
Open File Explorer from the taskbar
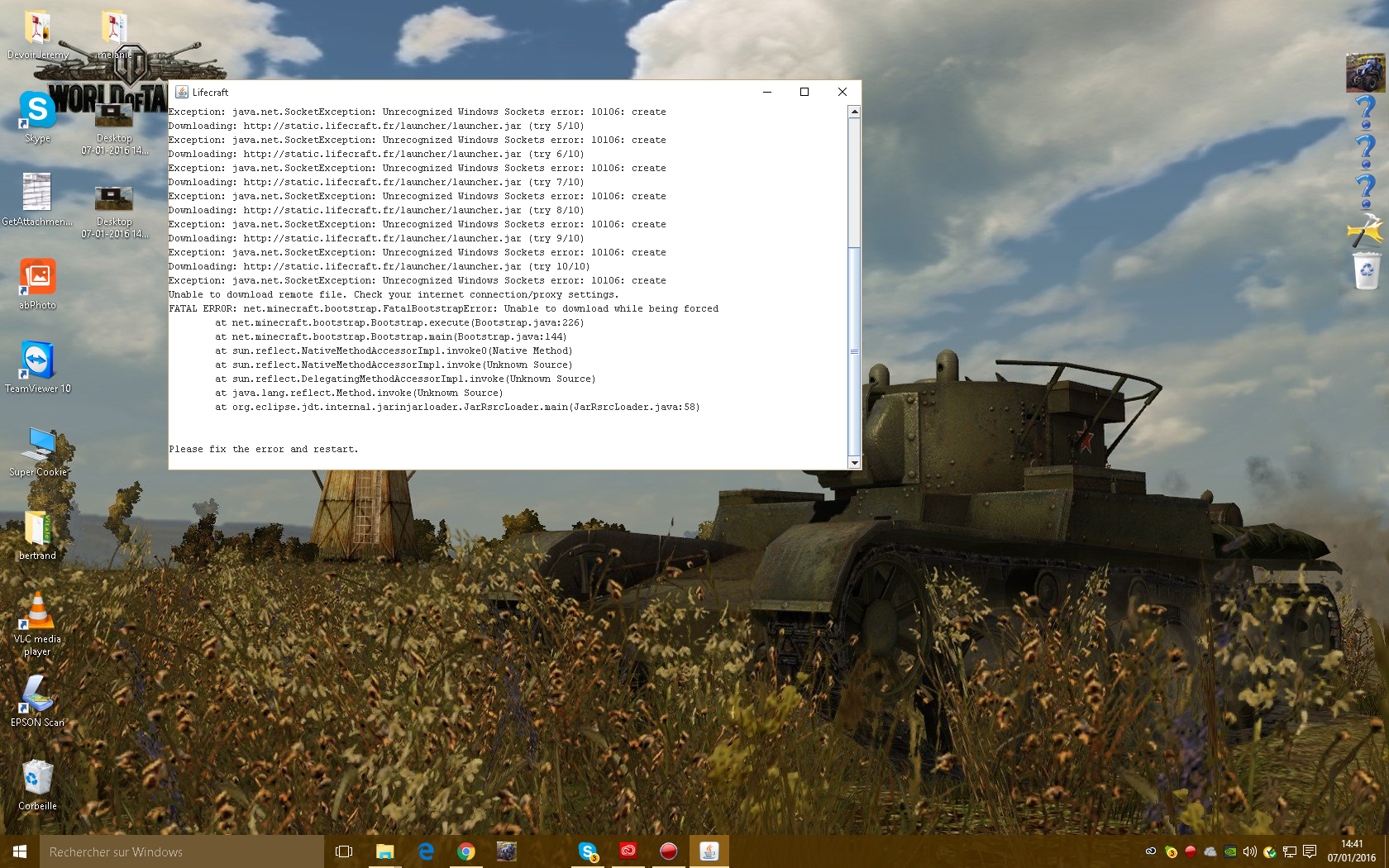(384, 851)
